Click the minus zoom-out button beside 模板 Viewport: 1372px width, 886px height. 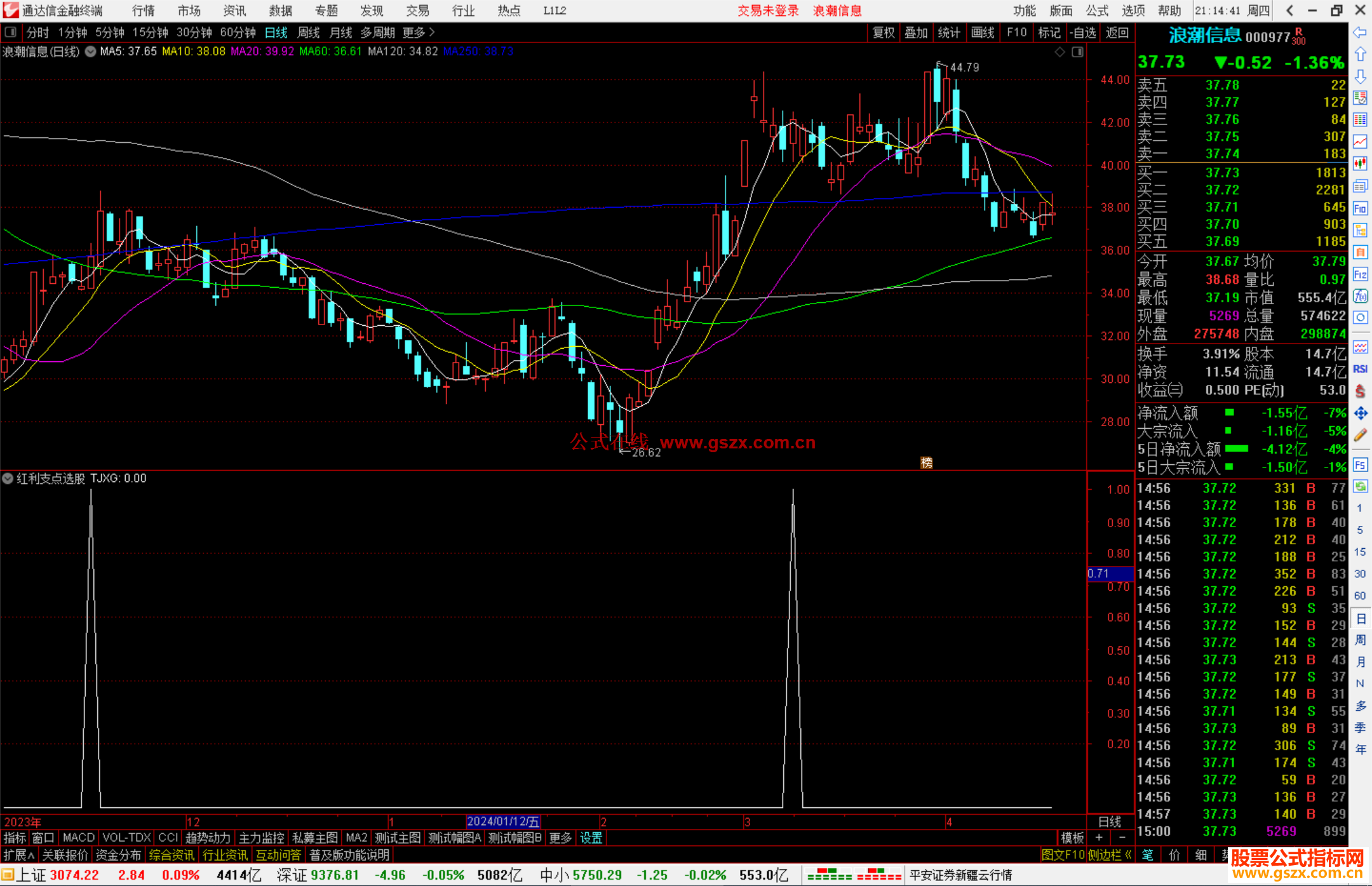click(x=1123, y=838)
